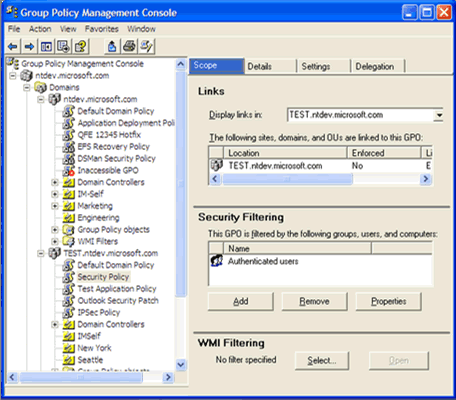This screenshot has width=456, height=400.
Task: Click the Select... button for WMI Filtering
Action: 322,360
